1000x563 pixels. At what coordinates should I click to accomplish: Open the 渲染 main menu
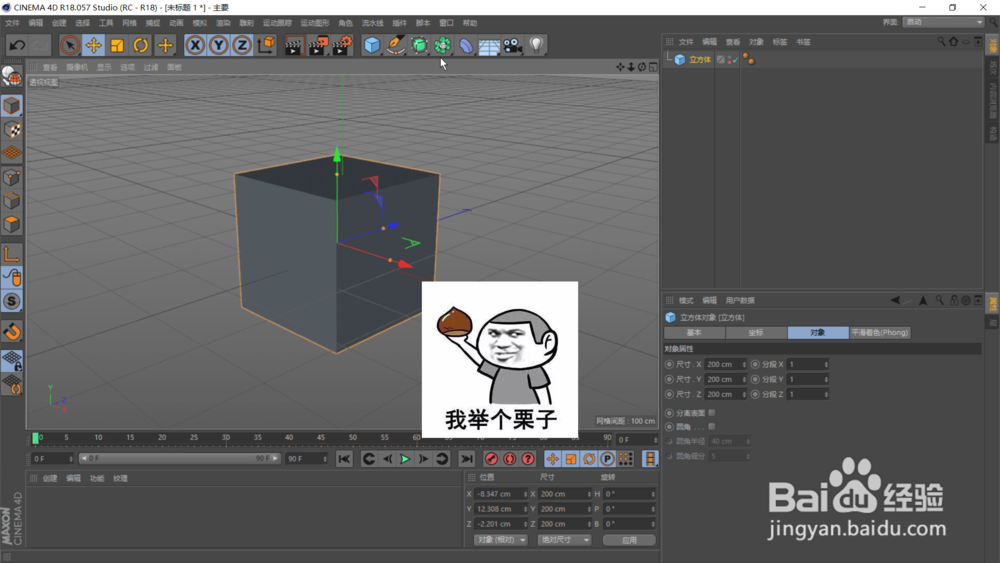223,23
